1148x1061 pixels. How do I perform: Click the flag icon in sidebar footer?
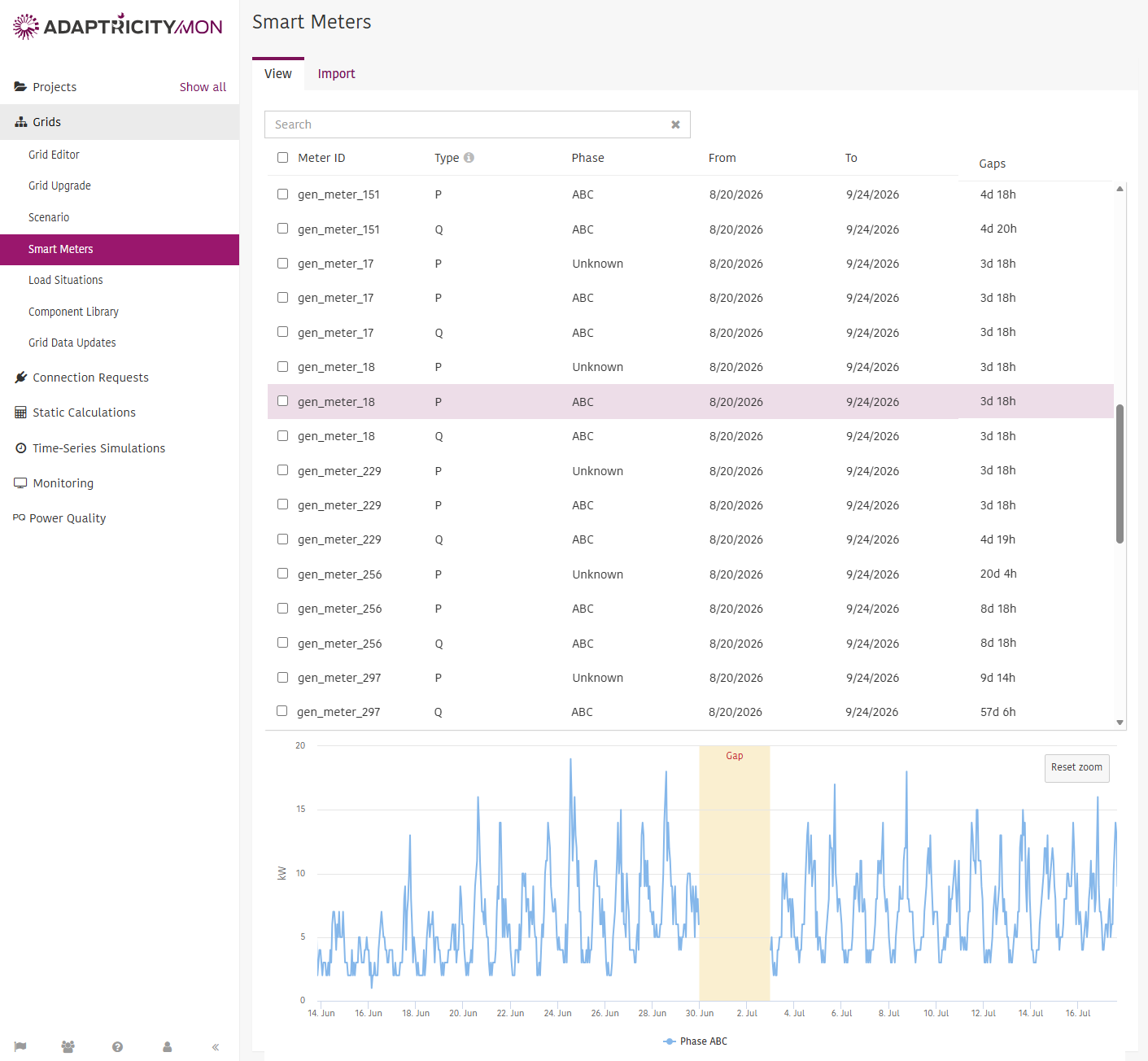coord(20,1047)
